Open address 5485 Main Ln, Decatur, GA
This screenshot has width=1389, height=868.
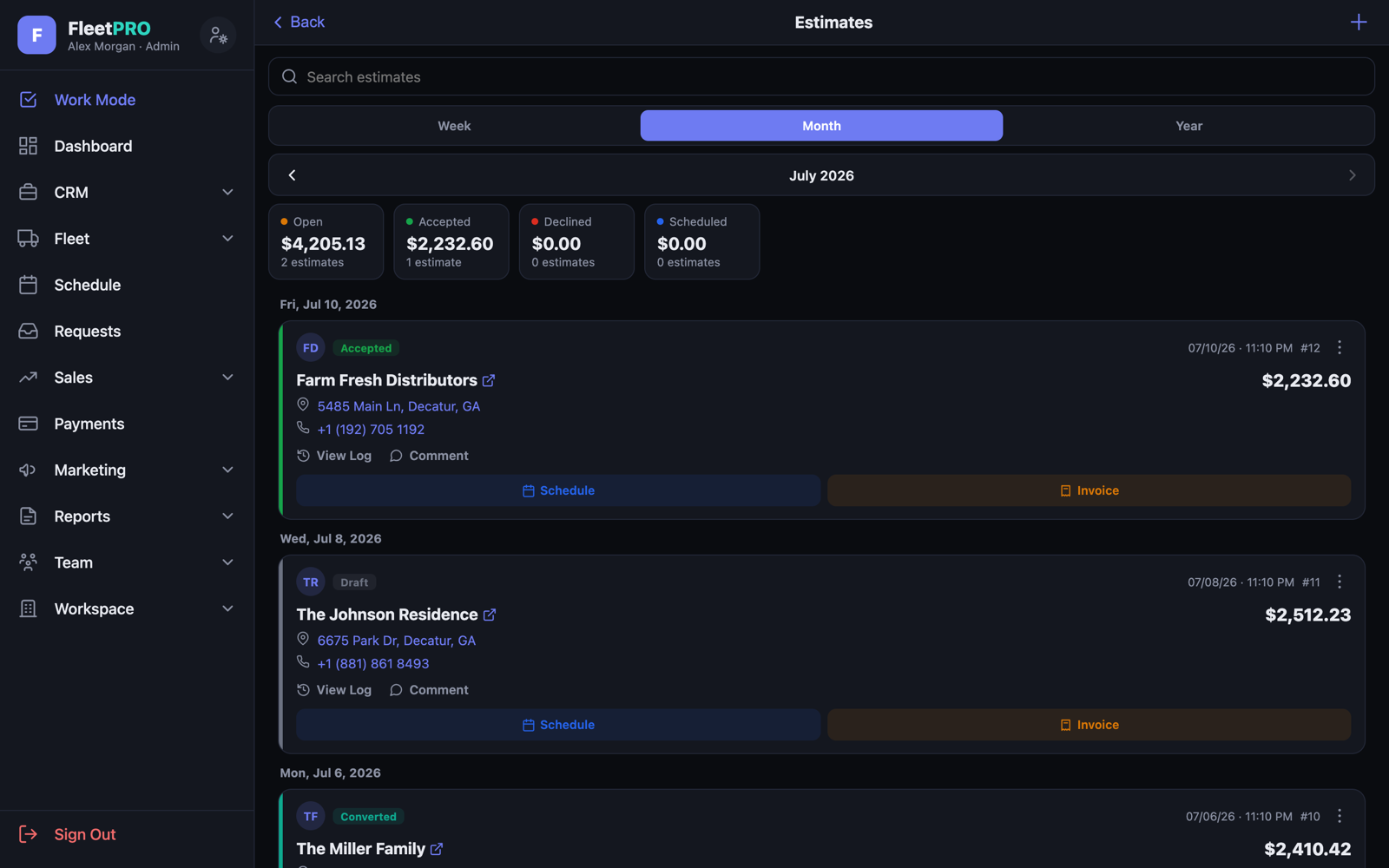click(x=398, y=406)
